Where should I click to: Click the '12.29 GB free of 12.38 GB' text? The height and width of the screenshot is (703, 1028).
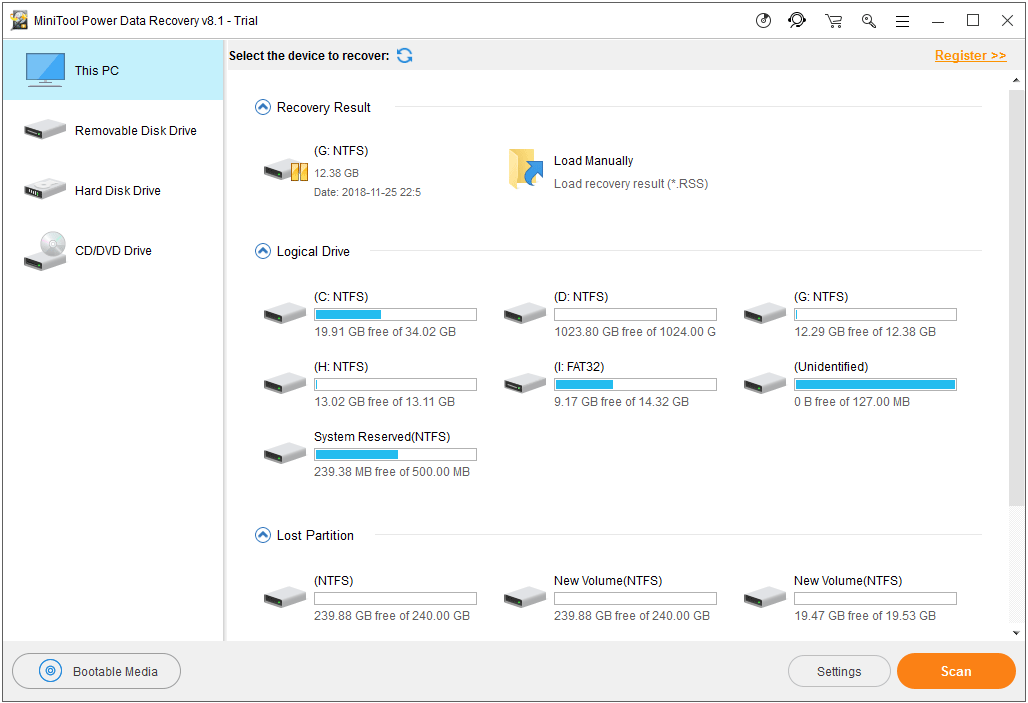[865, 332]
